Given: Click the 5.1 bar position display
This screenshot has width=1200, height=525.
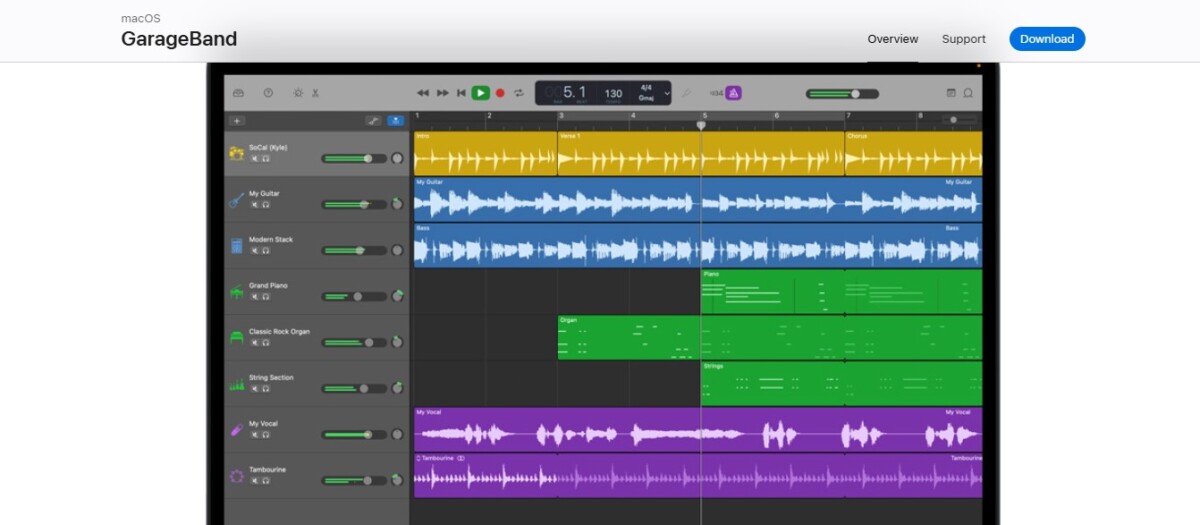Looking at the screenshot, I should pos(574,92).
